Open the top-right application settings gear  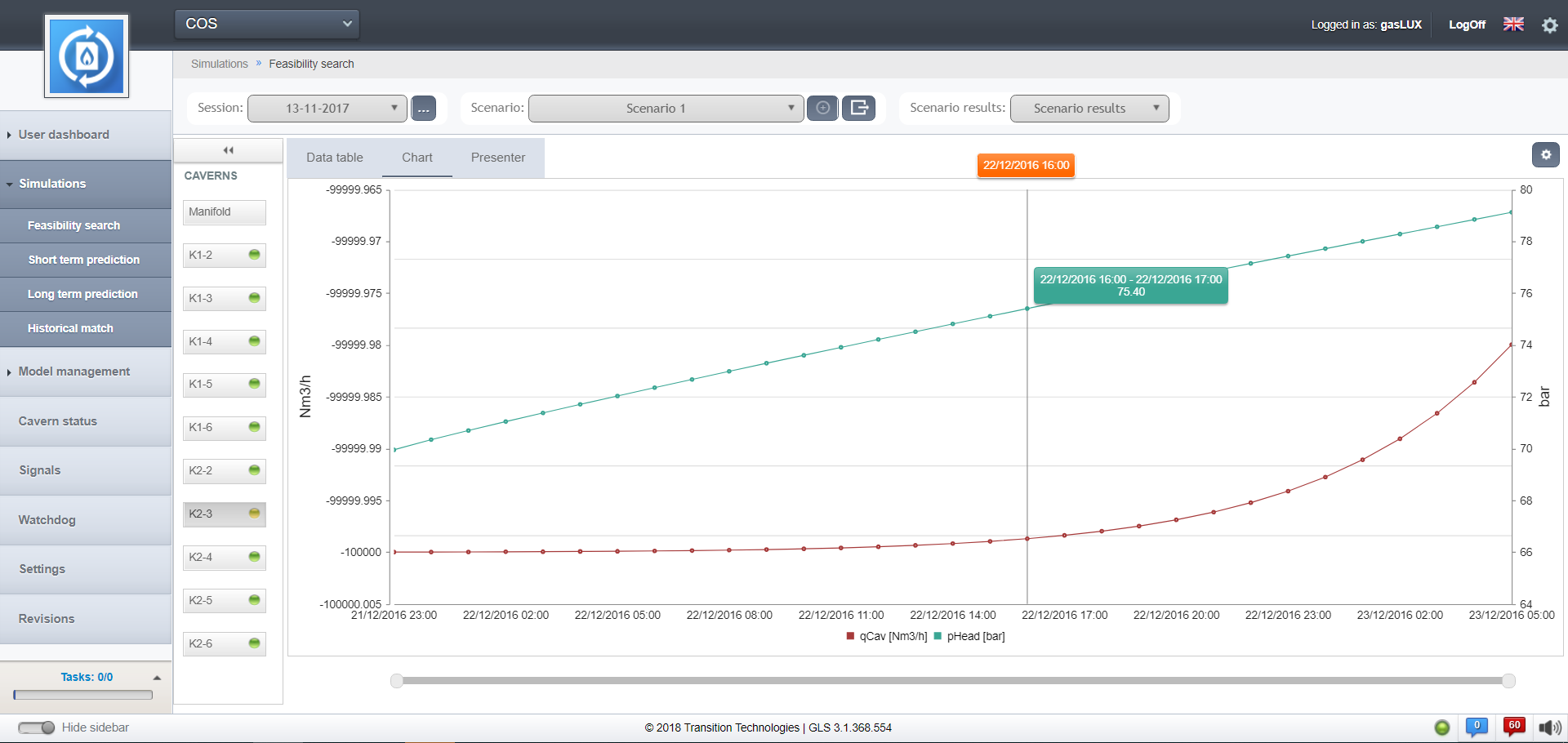pyautogui.click(x=1549, y=25)
